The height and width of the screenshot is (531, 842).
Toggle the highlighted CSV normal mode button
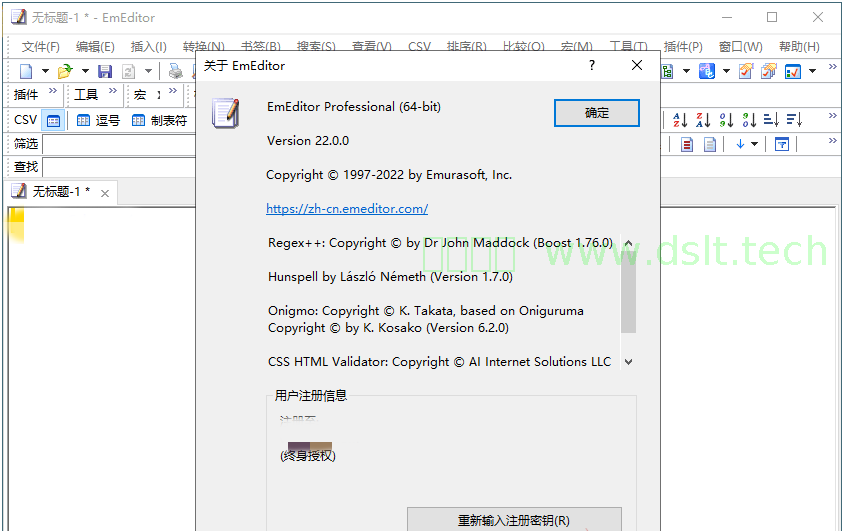pos(53,120)
